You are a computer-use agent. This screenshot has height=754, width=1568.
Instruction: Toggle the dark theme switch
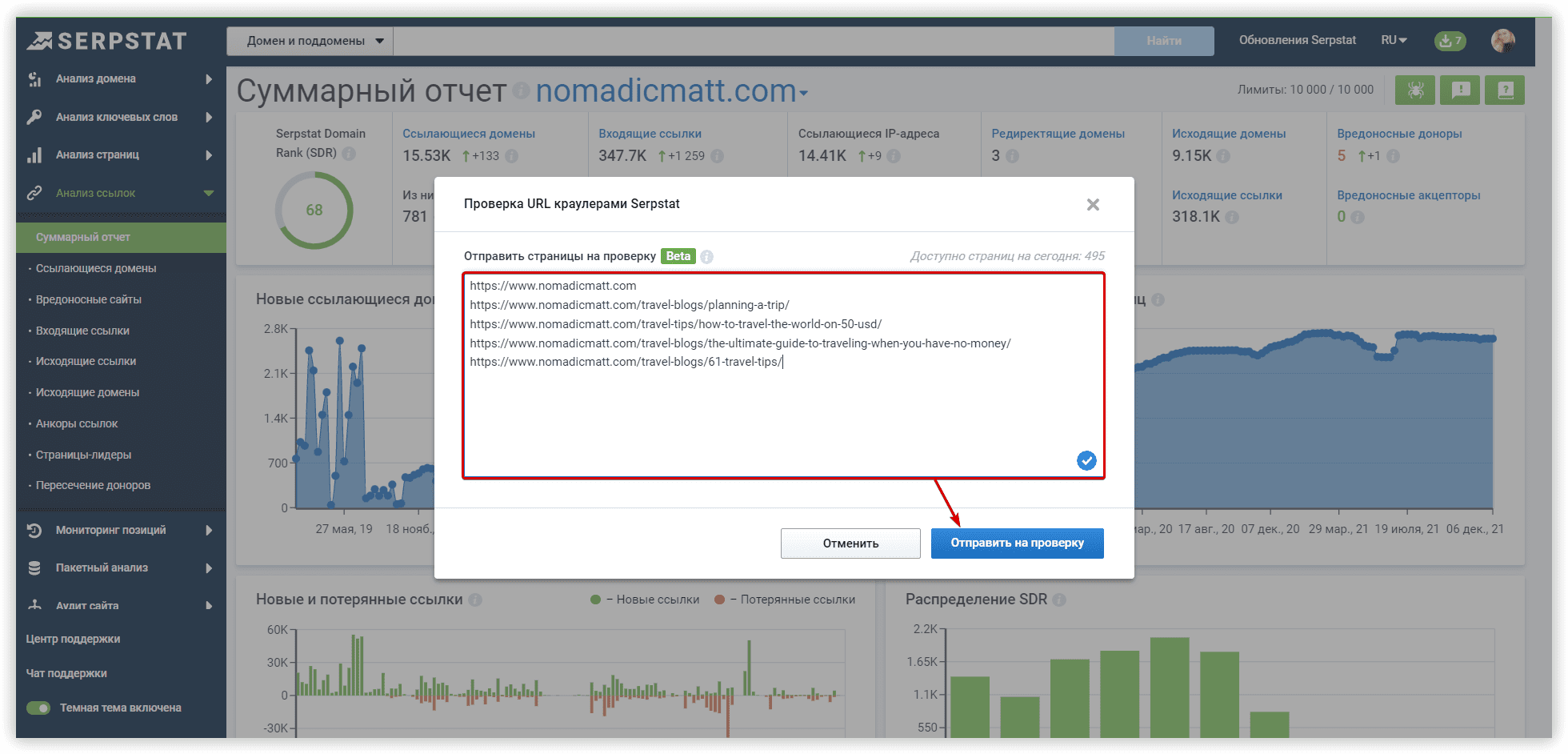(x=38, y=708)
